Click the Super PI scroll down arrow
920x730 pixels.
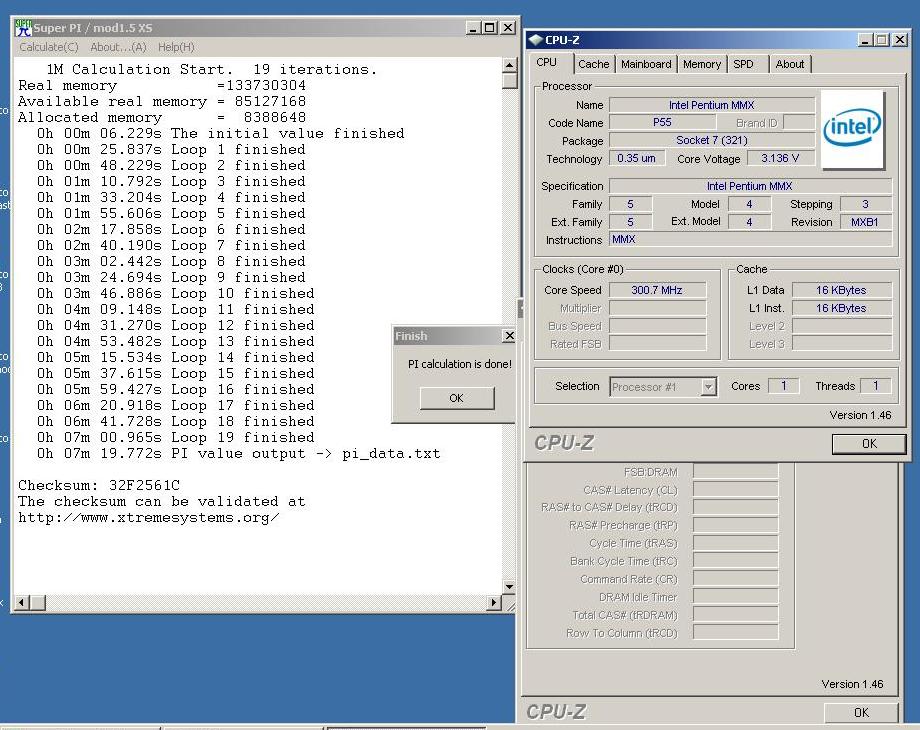[509, 587]
